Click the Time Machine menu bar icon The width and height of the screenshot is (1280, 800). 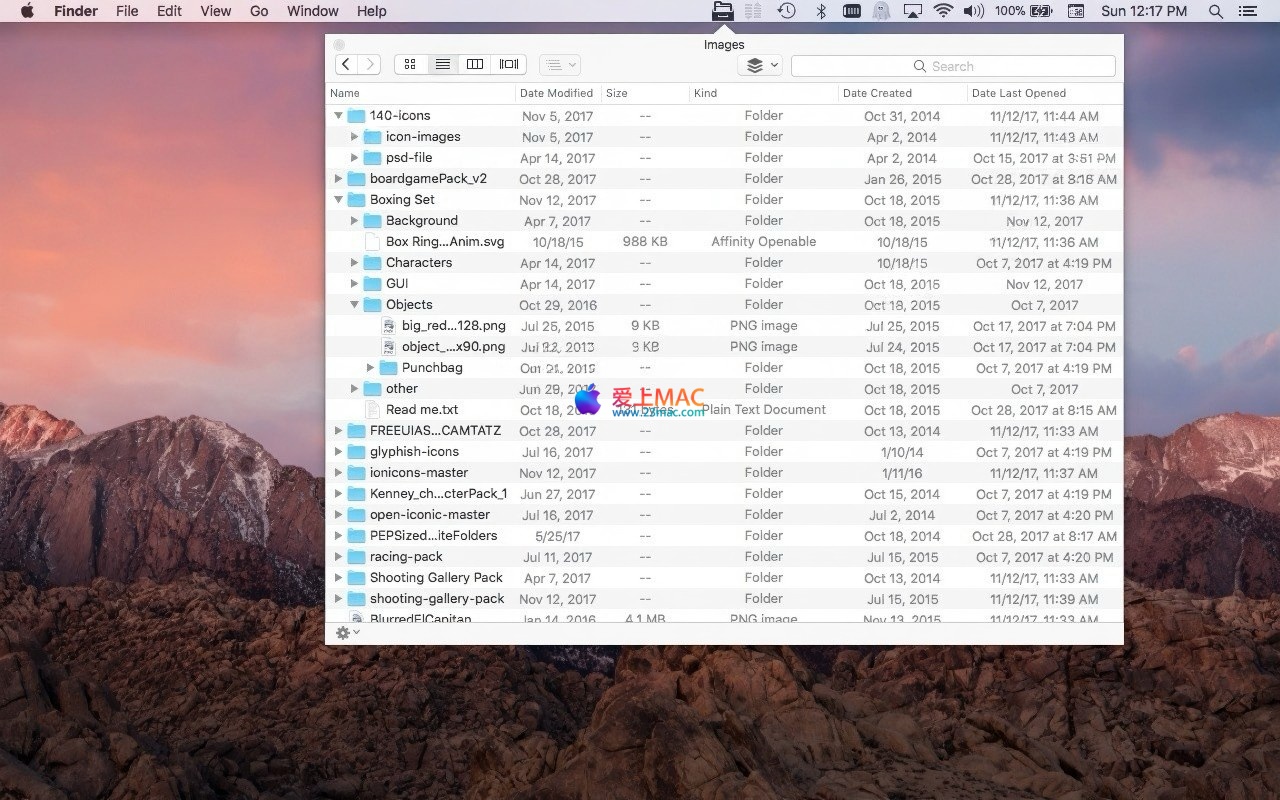(787, 11)
